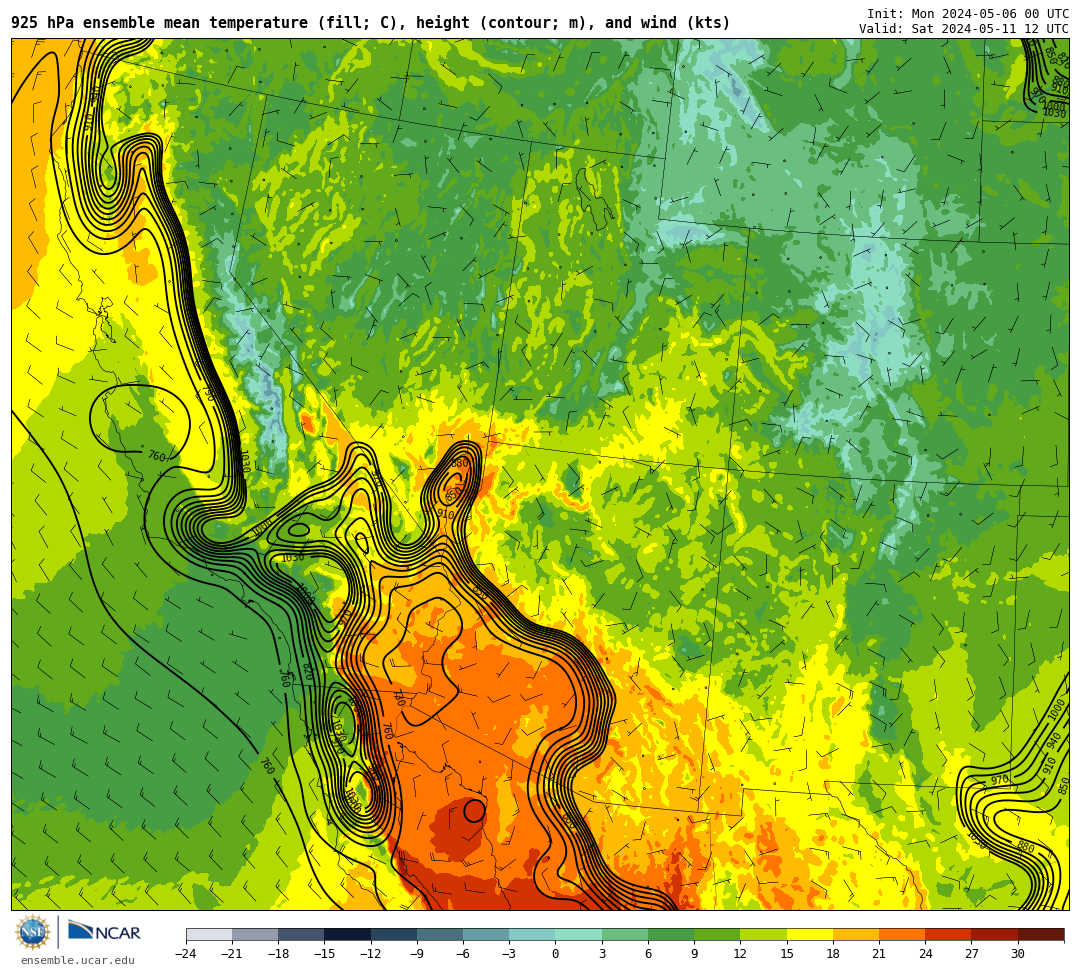This screenshot has height=973, width=1080.
Task: Pick the colorbar swatch between 24 and 27
Action: (x=948, y=934)
